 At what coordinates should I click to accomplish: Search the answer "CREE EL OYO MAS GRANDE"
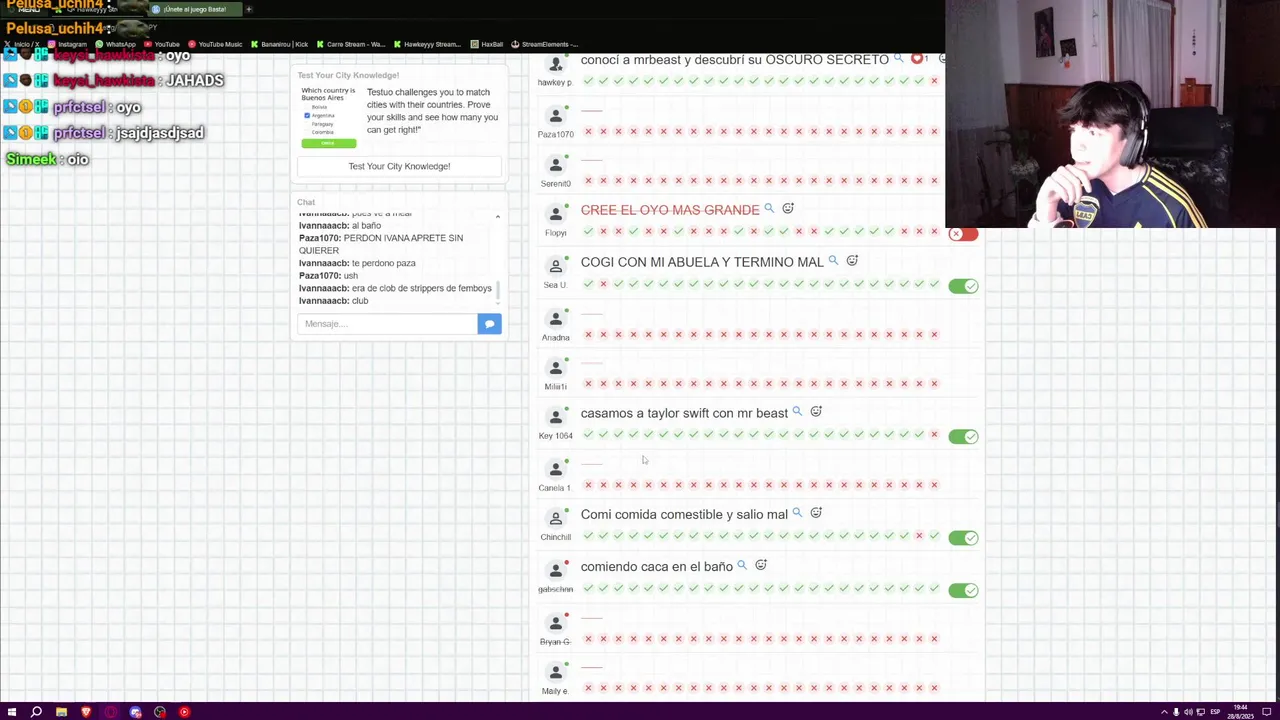pyautogui.click(x=769, y=209)
